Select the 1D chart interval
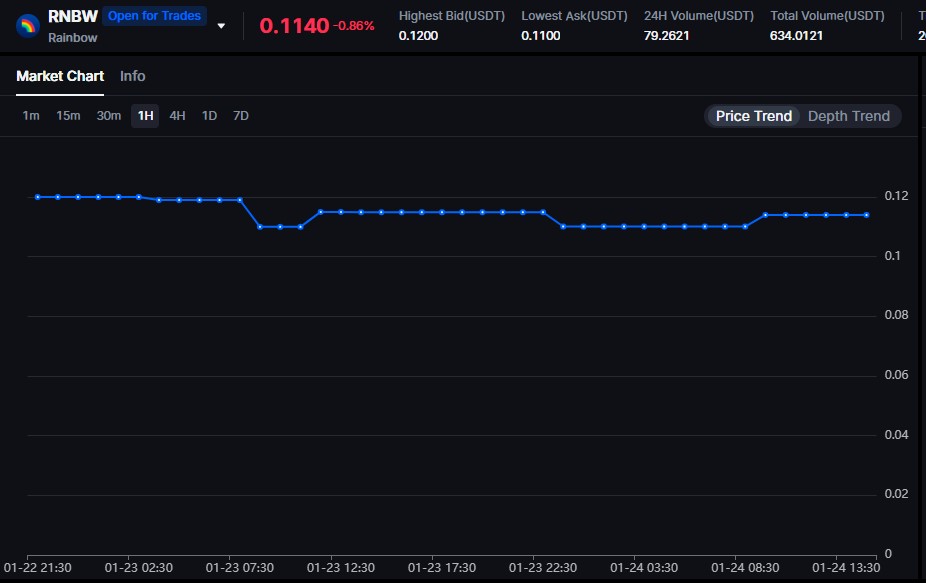This screenshot has width=926, height=583. 209,116
